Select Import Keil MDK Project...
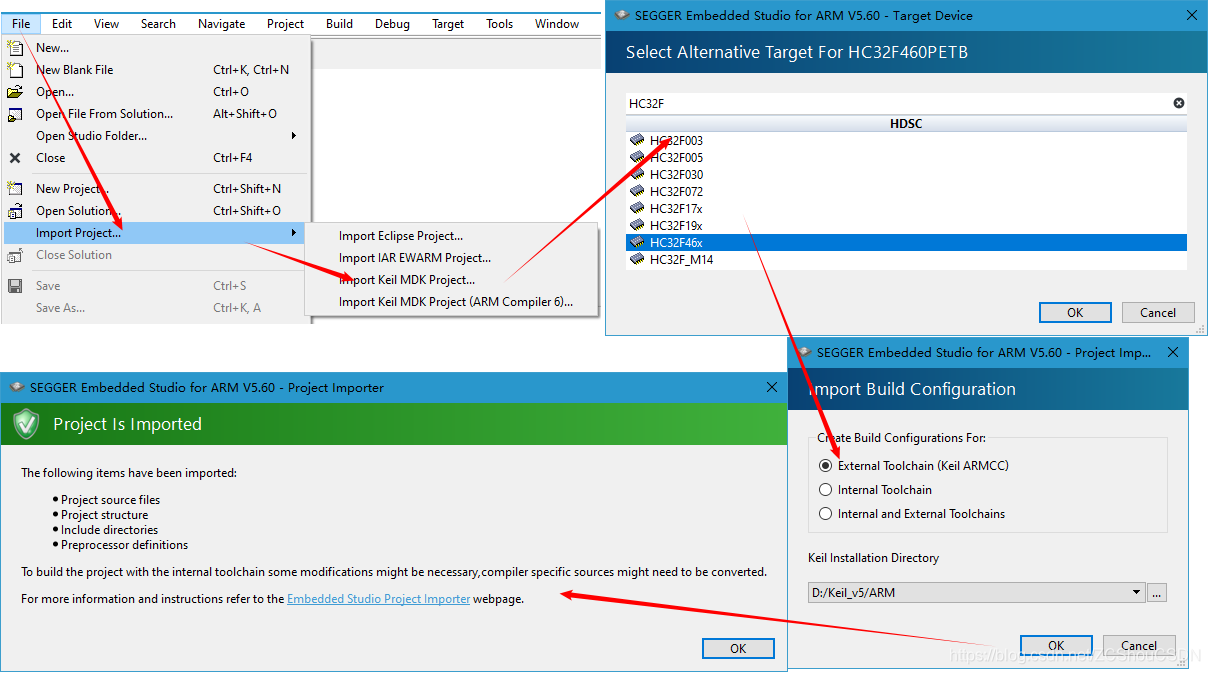The height and width of the screenshot is (674, 1210). point(407,280)
